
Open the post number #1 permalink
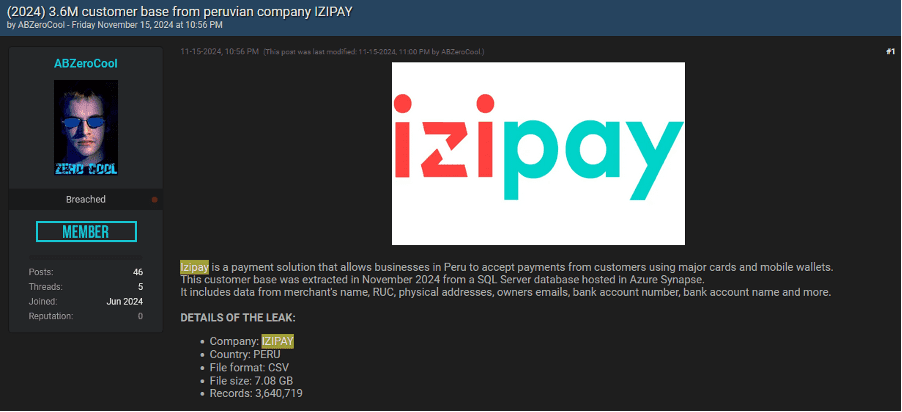pos(890,52)
